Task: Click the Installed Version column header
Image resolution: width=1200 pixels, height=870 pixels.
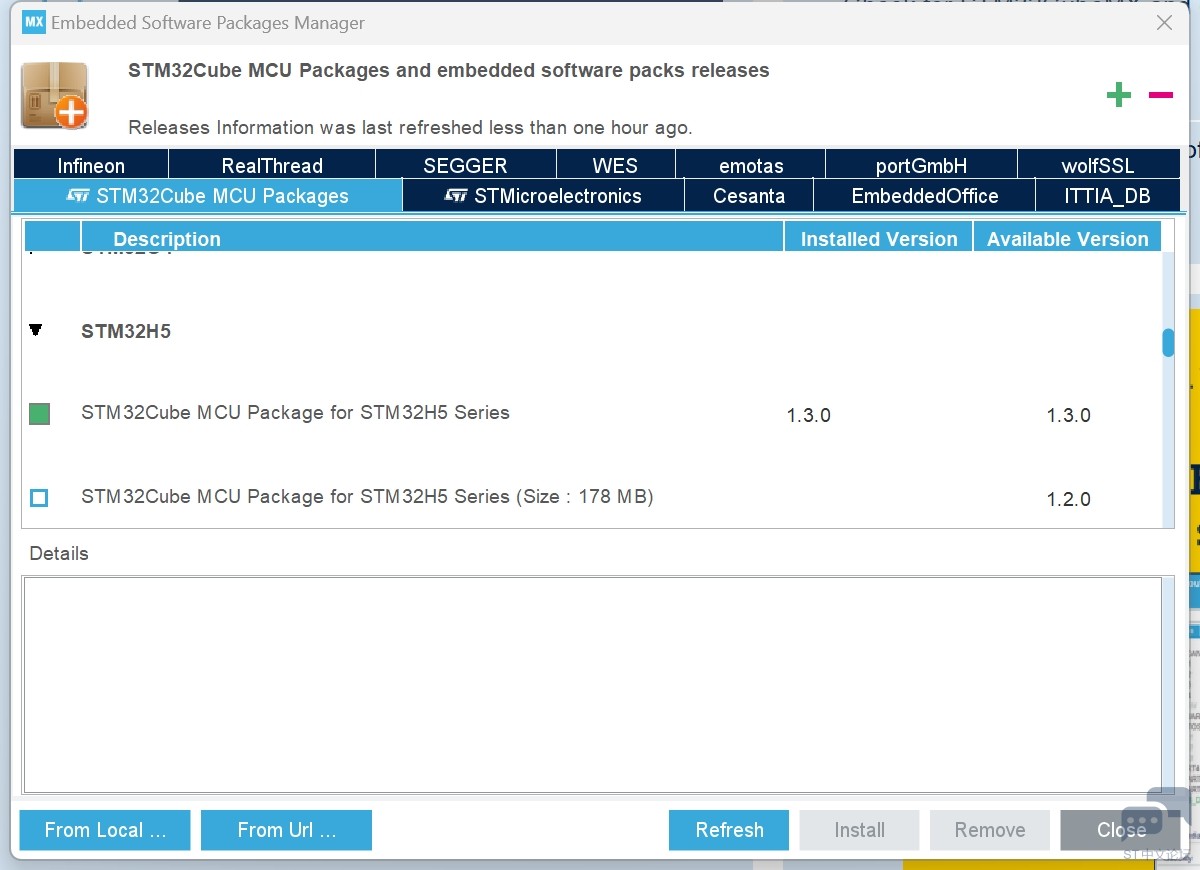Action: coord(879,238)
